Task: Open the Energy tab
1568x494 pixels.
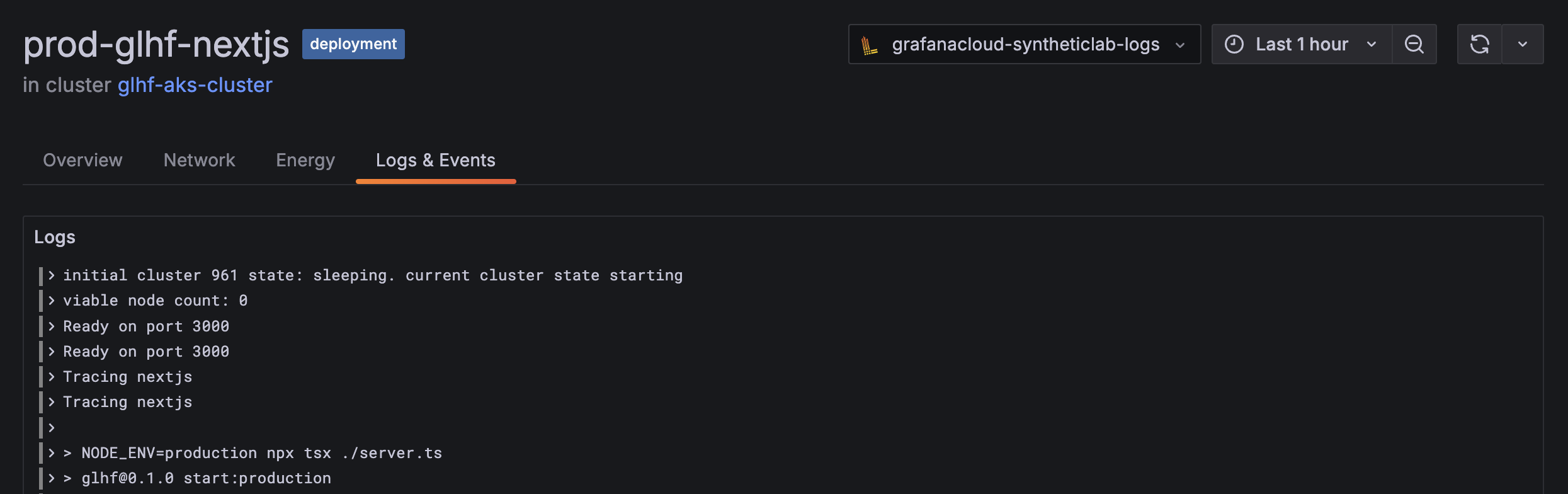Action: pos(305,160)
